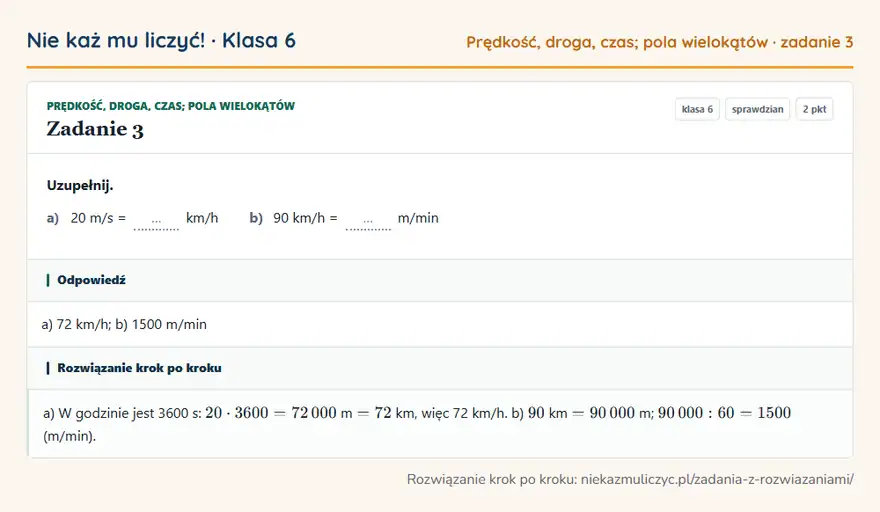Click the 'Uzupełnij.' instruction text

click(x=80, y=185)
